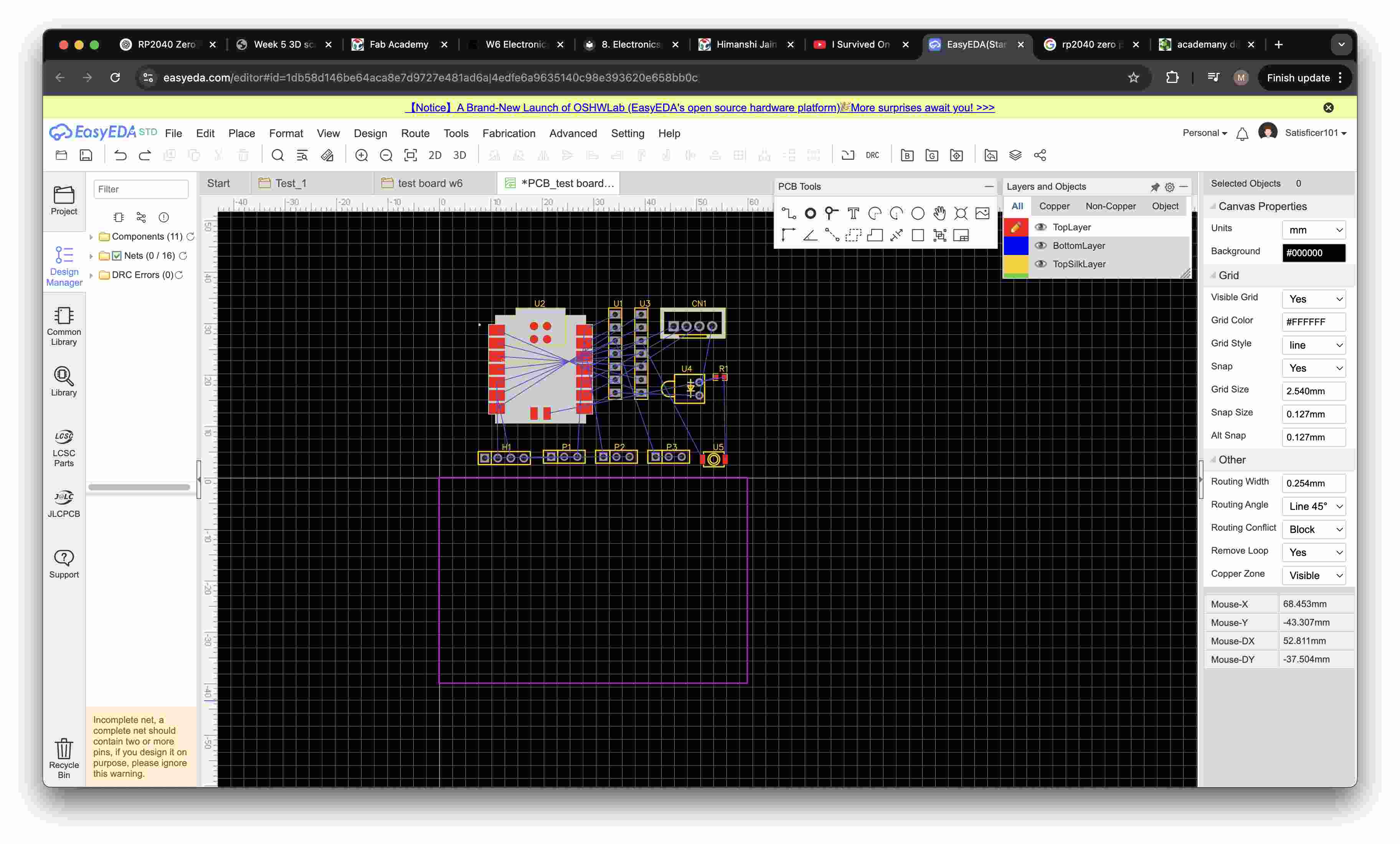The width and height of the screenshot is (1400, 844).
Task: Toggle TopLayer visibility eye
Action: point(1040,227)
